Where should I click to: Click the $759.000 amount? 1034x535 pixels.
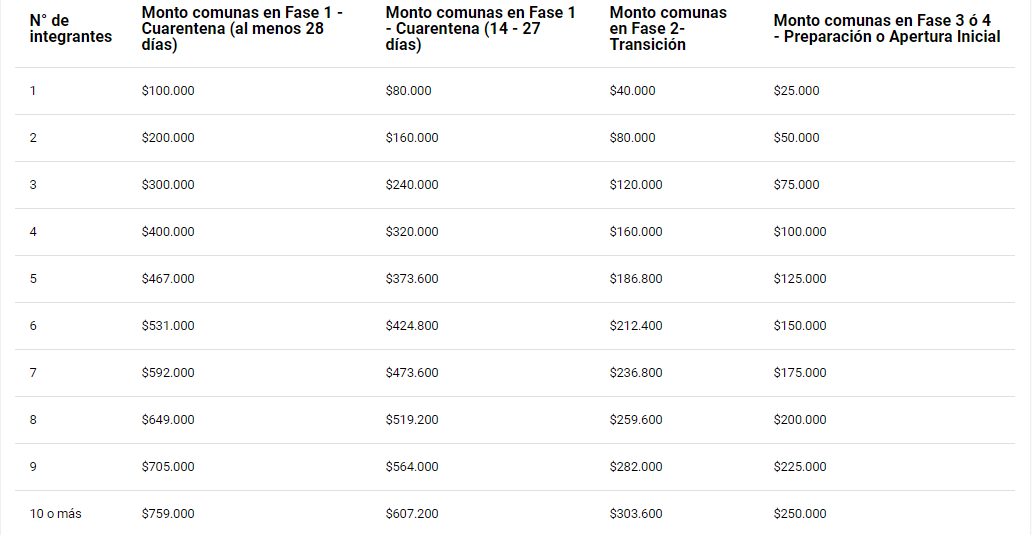point(168,514)
